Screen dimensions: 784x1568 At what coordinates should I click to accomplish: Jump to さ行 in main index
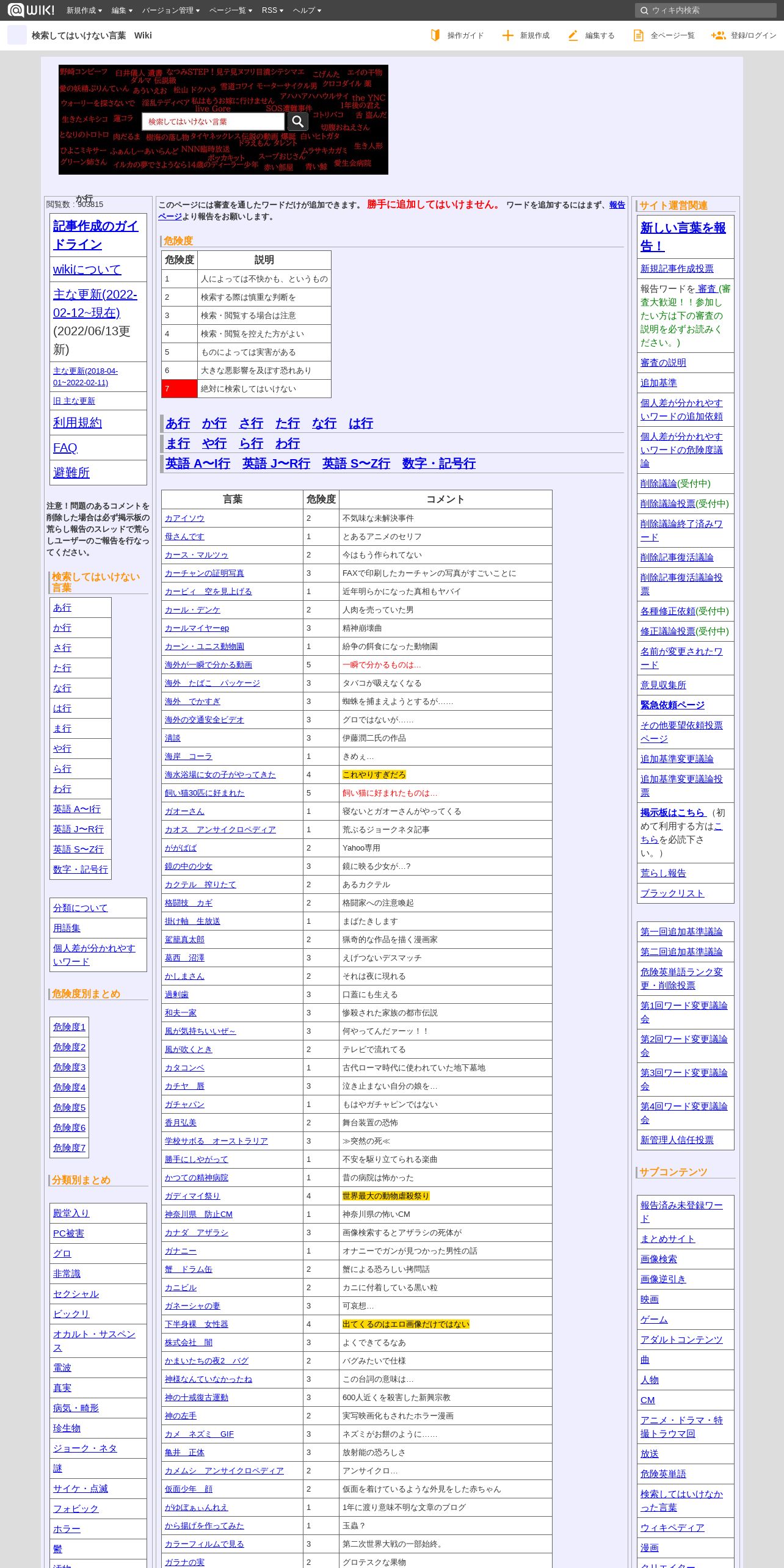[x=251, y=423]
